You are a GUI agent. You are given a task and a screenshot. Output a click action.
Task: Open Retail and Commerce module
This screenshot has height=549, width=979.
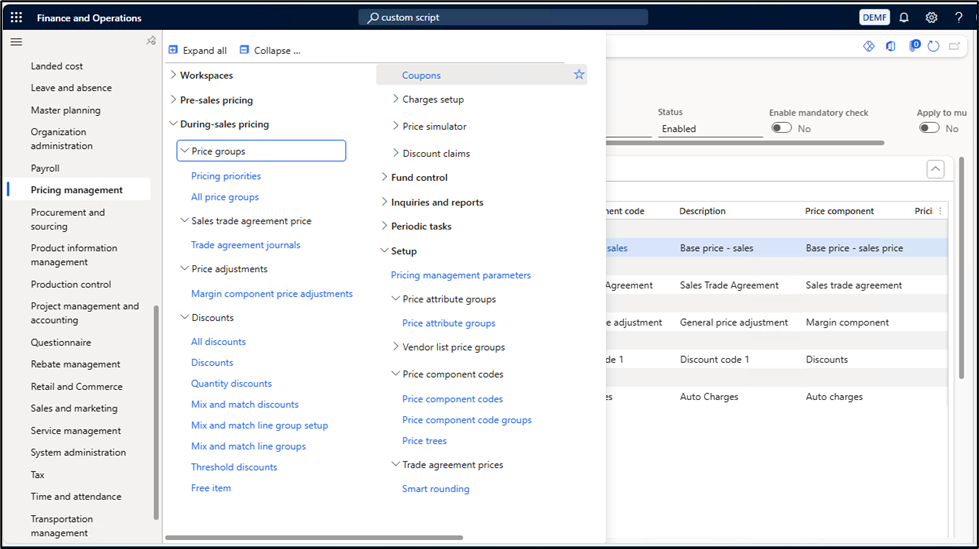tap(77, 386)
